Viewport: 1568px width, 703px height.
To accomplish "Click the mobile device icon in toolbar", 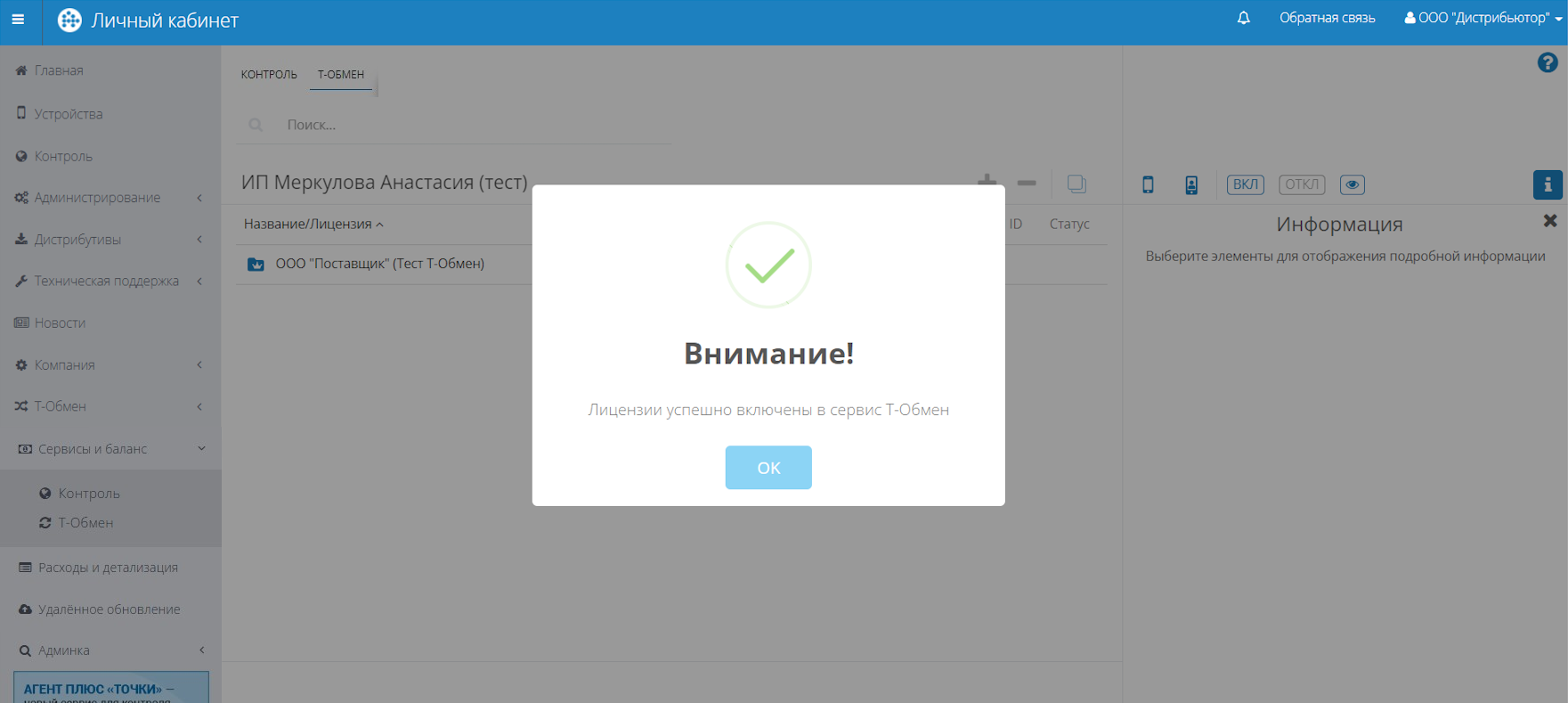I will (1148, 184).
